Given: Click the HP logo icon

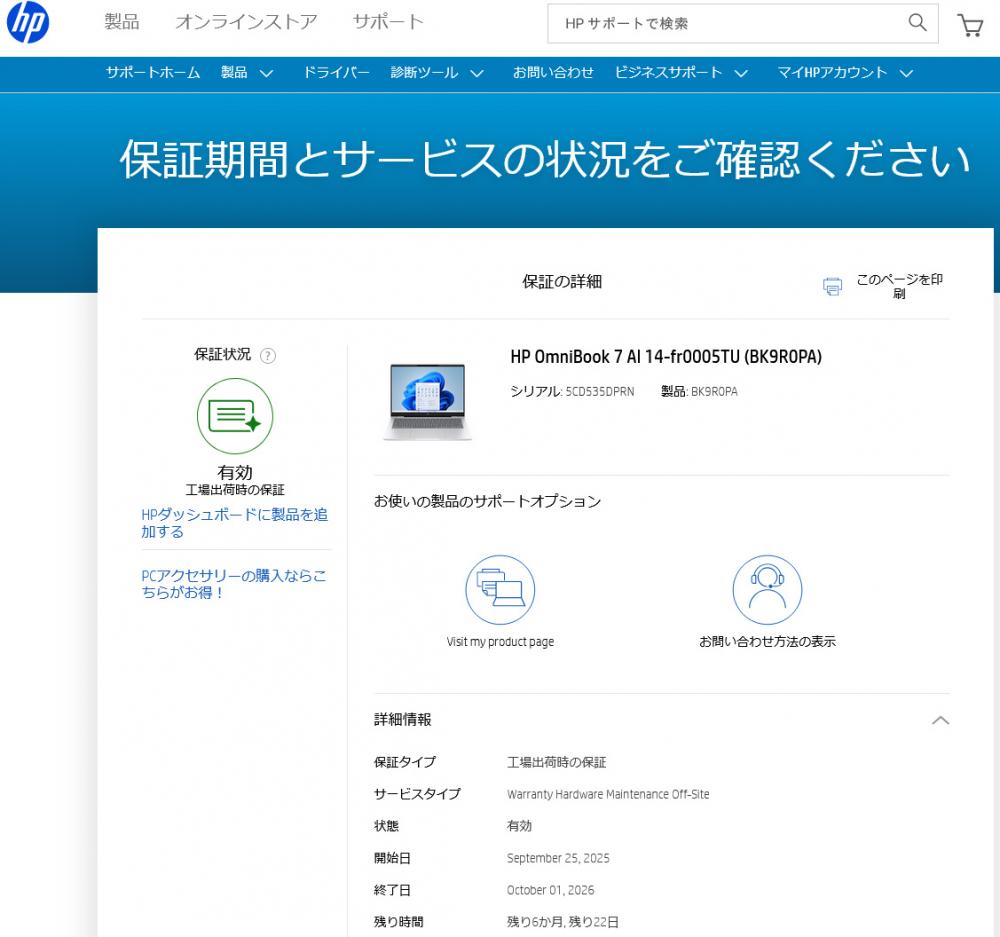Looking at the screenshot, I should (x=28, y=24).
